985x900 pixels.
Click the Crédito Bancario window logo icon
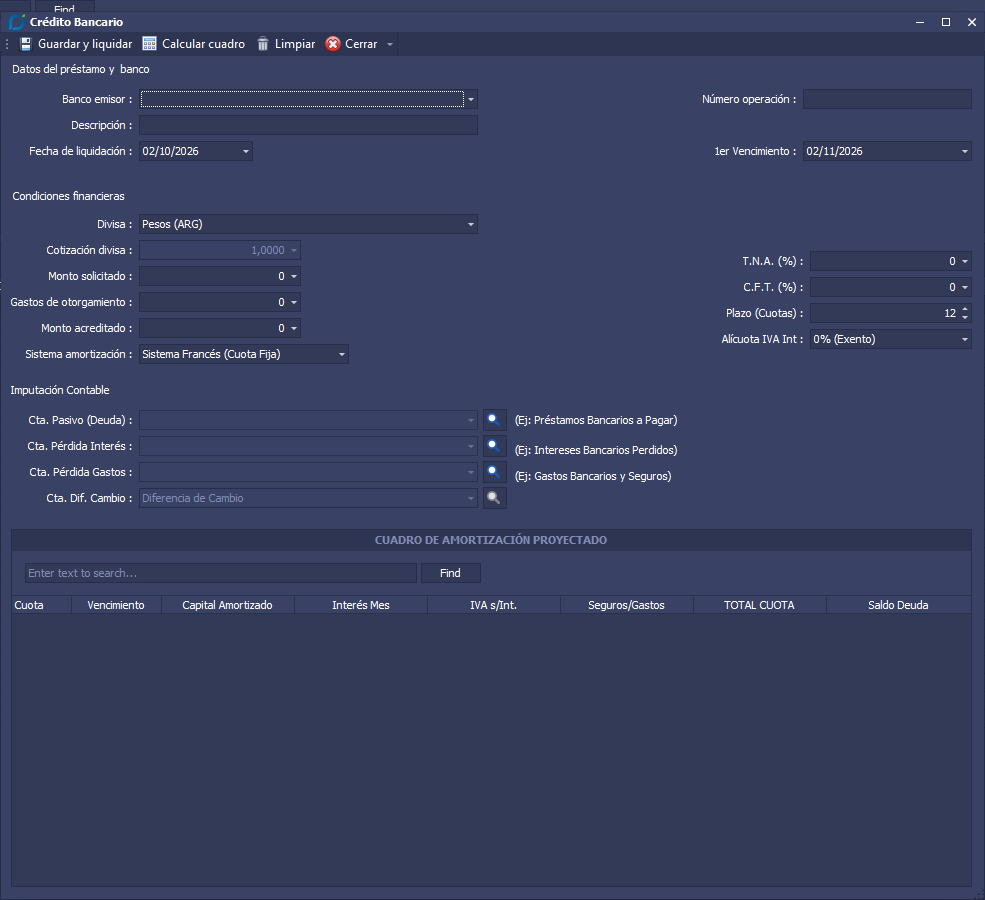[17, 22]
